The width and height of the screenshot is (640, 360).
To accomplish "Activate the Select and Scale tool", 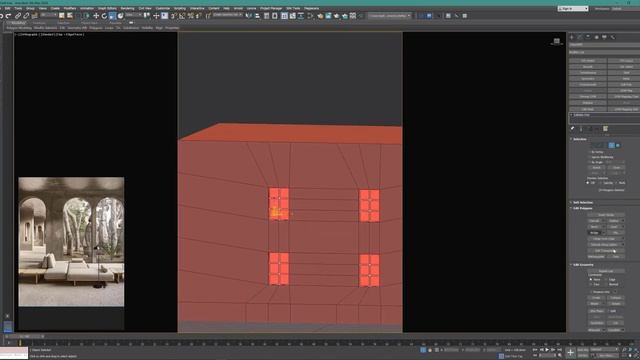I will [112, 16].
